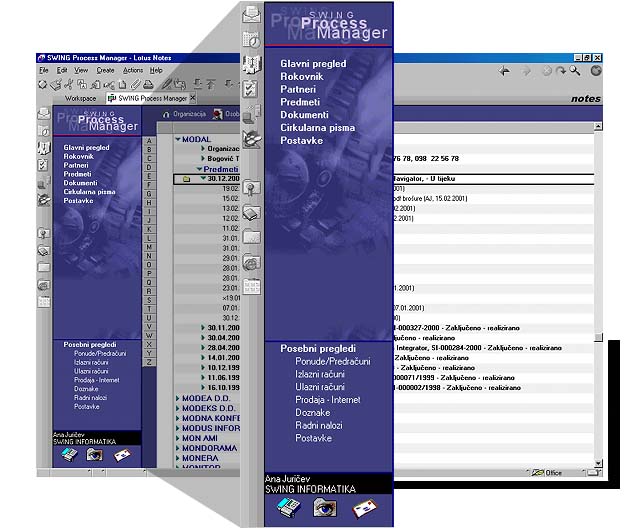Click the Office location status bar entry
The image size is (643, 529).
tap(548, 473)
